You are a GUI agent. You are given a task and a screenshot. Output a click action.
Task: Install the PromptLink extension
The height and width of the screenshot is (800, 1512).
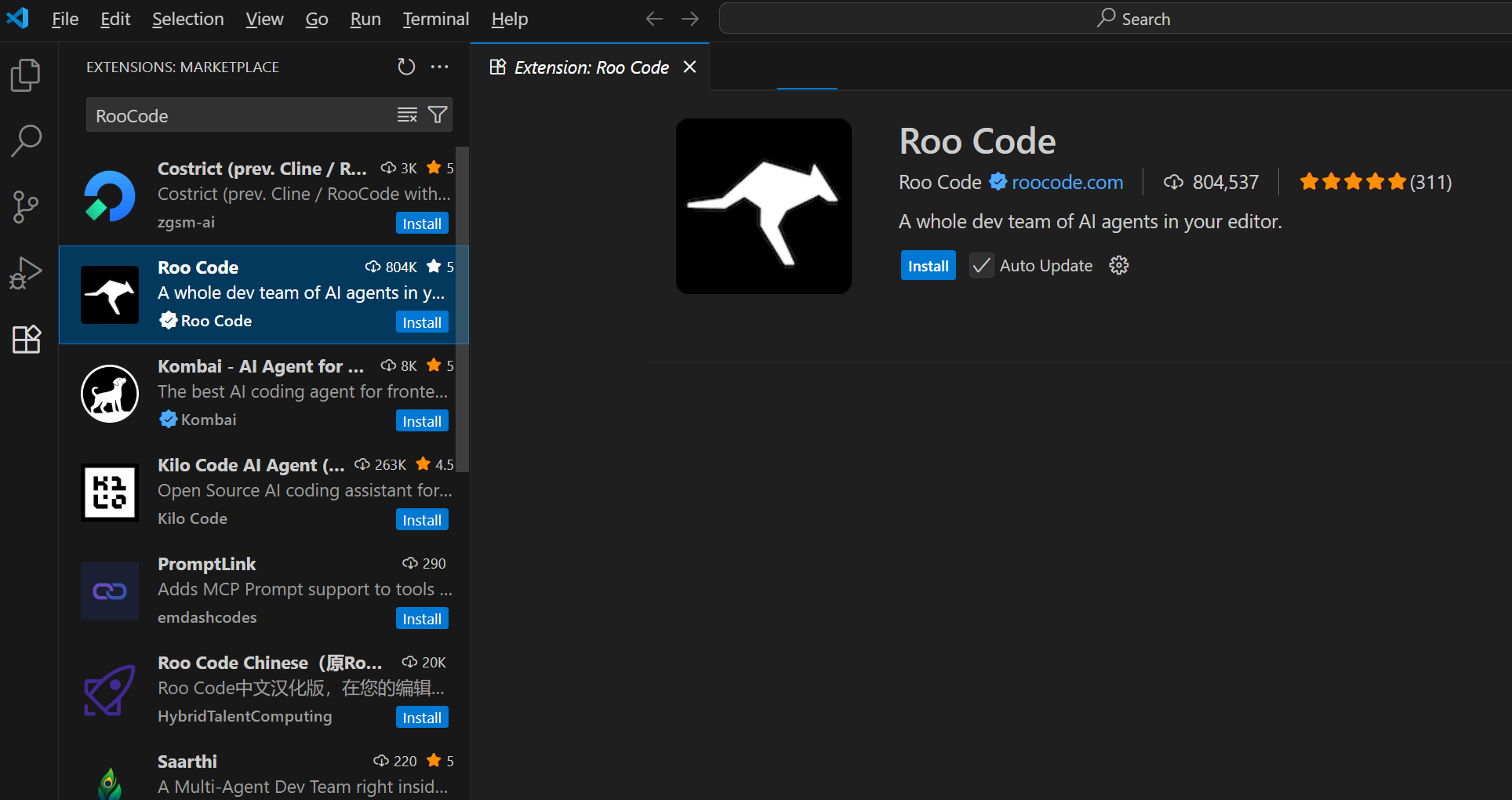422,619
